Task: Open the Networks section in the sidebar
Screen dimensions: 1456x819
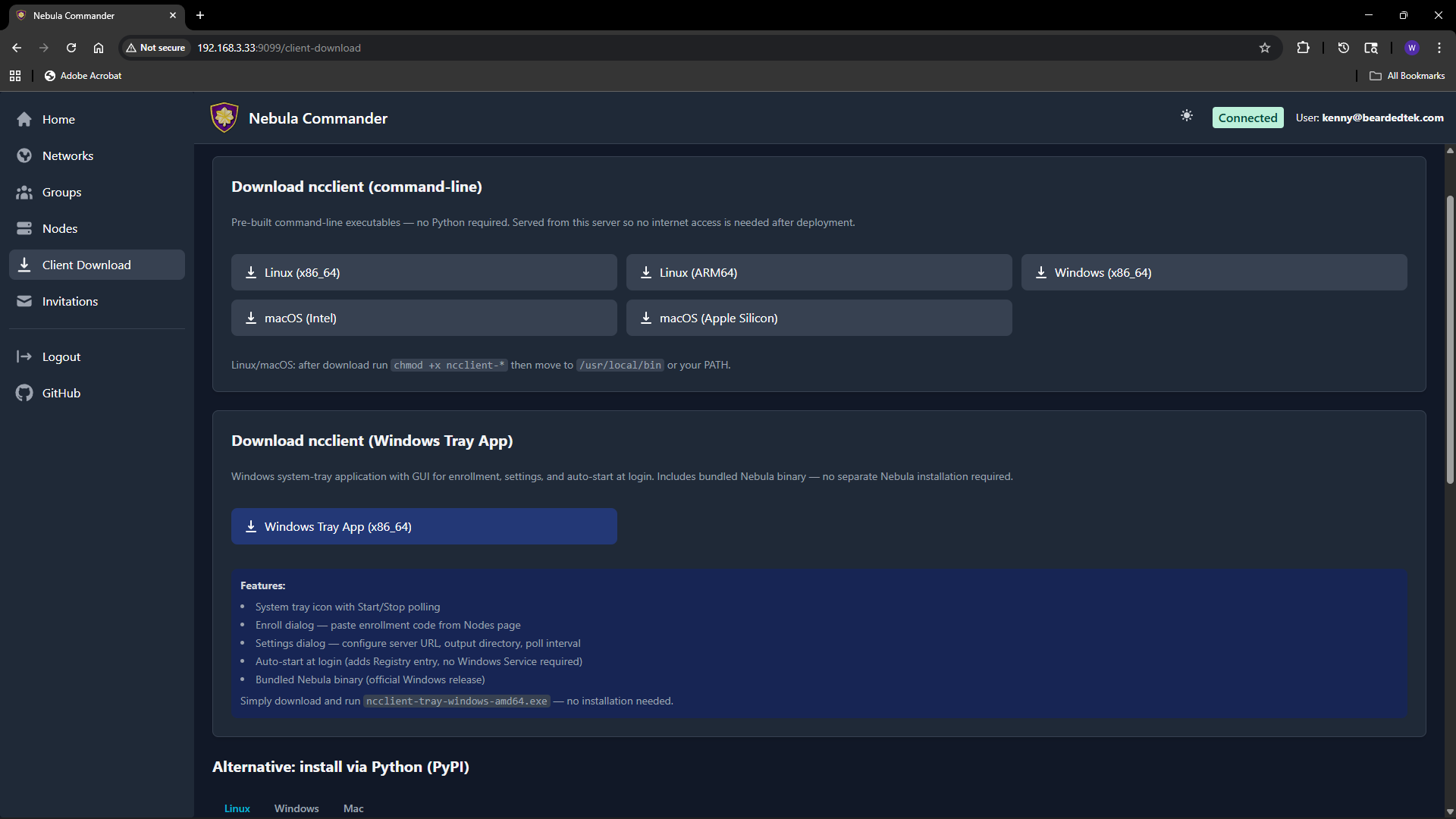Action: coord(67,155)
